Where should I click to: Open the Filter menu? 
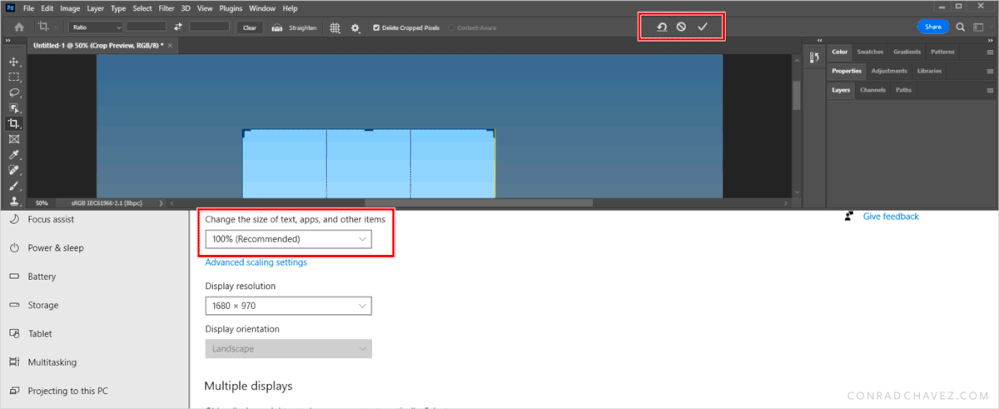tap(166, 9)
